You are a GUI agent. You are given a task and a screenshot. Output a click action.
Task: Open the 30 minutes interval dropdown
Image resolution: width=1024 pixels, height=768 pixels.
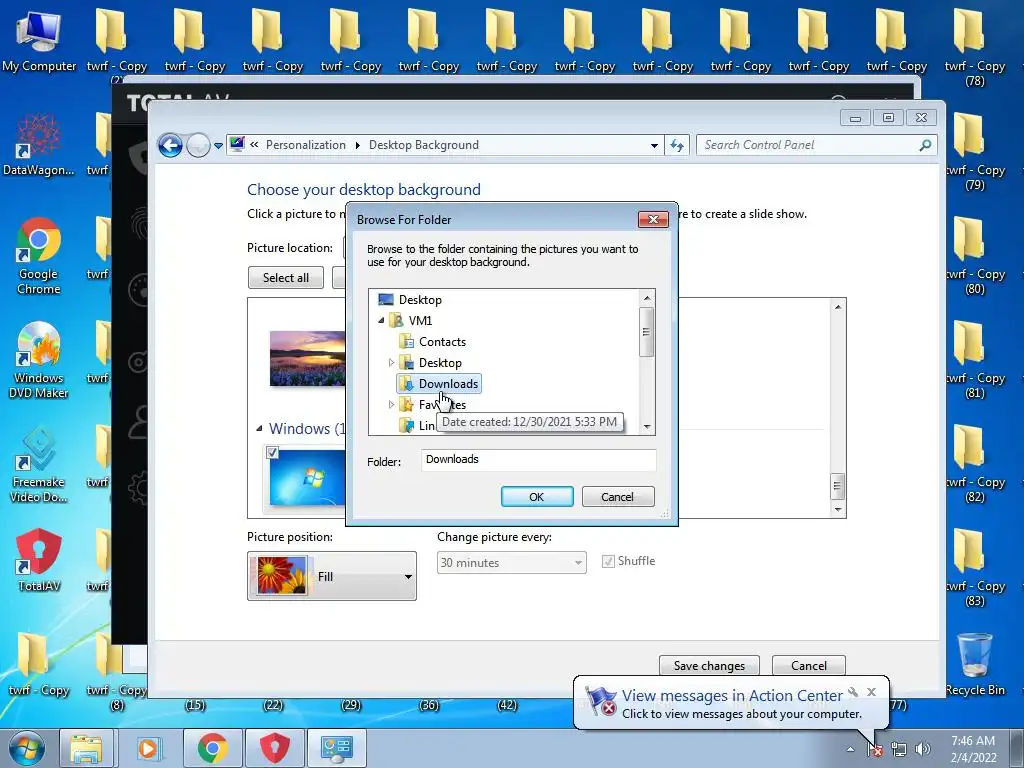[511, 562]
